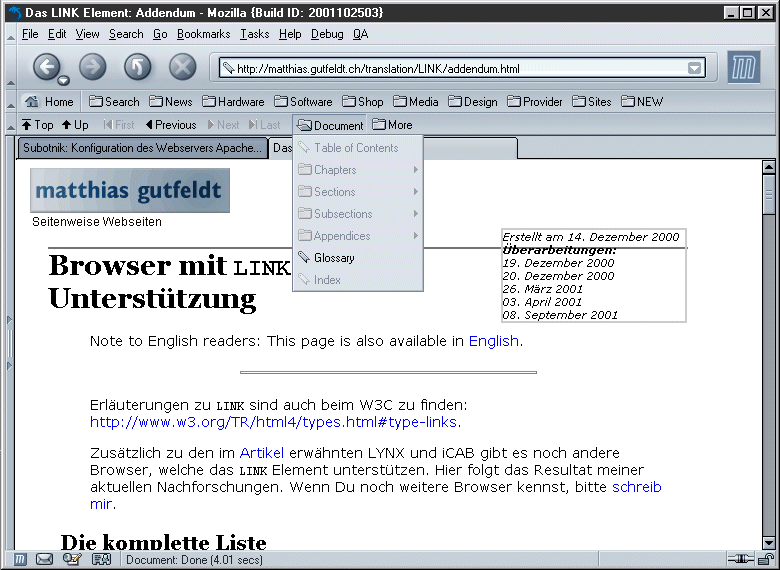Go to Top via link toolbar
This screenshot has width=780, height=570.
37,125
